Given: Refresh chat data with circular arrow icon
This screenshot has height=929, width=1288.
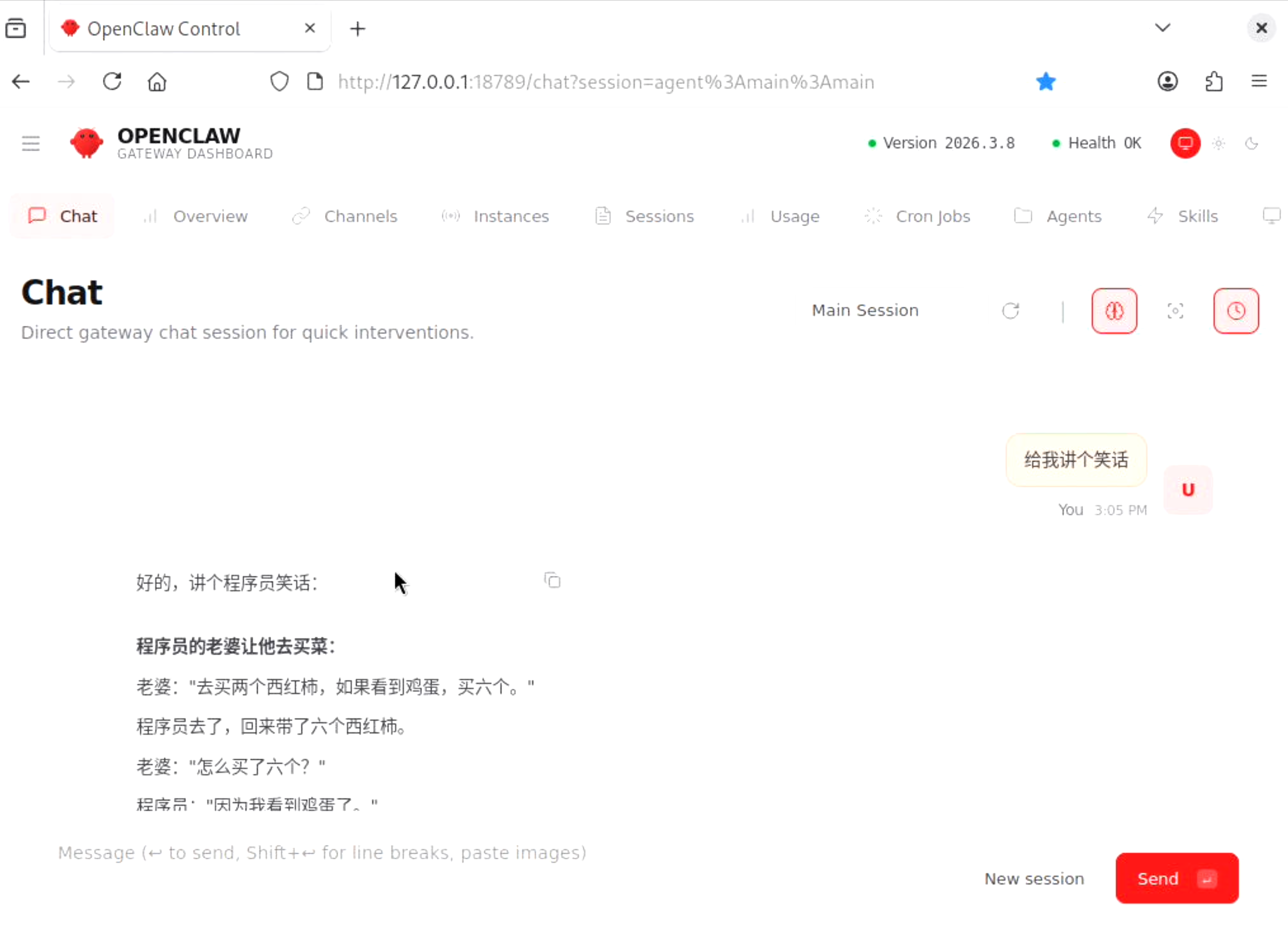Looking at the screenshot, I should point(1010,311).
